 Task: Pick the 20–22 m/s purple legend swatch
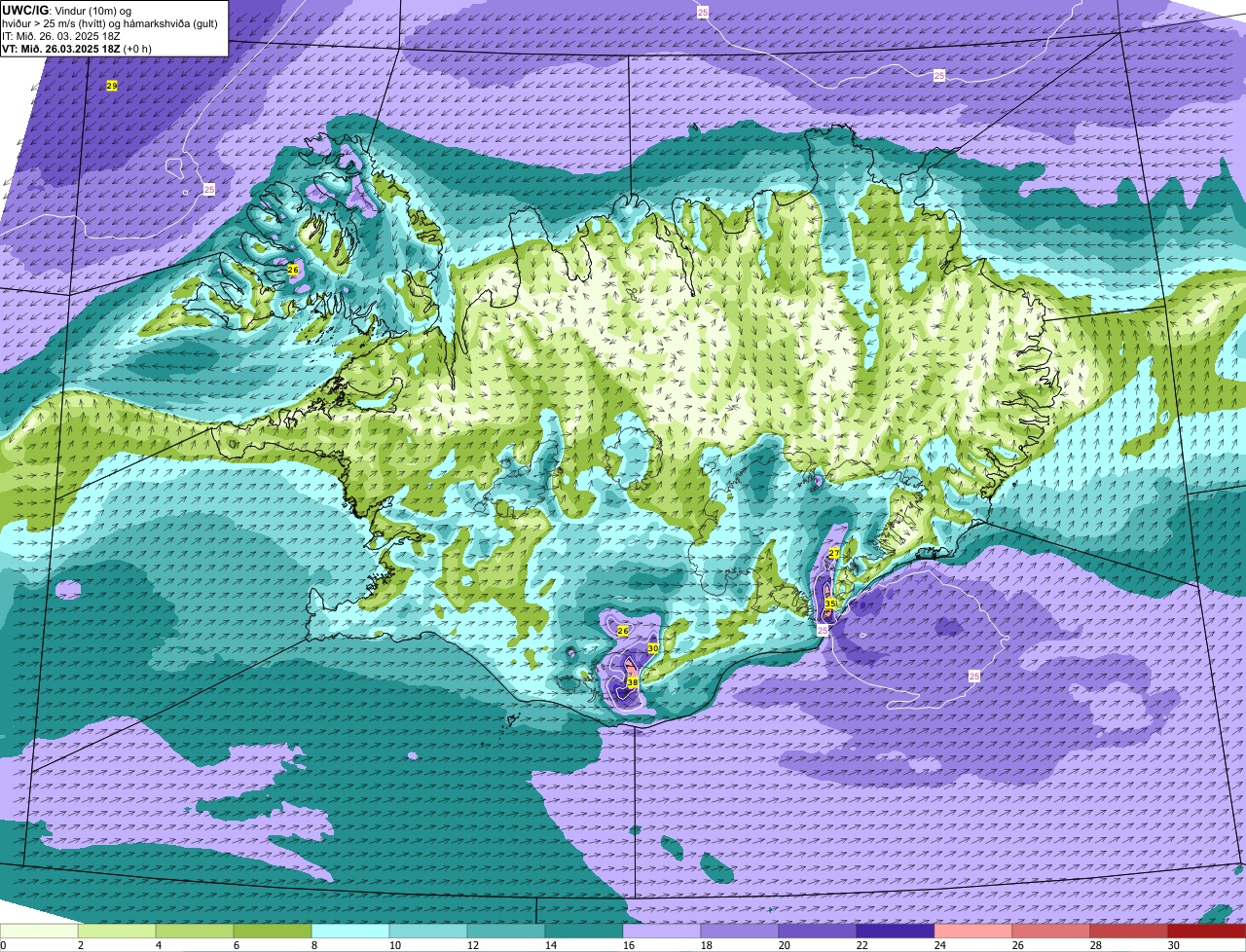pos(818,931)
